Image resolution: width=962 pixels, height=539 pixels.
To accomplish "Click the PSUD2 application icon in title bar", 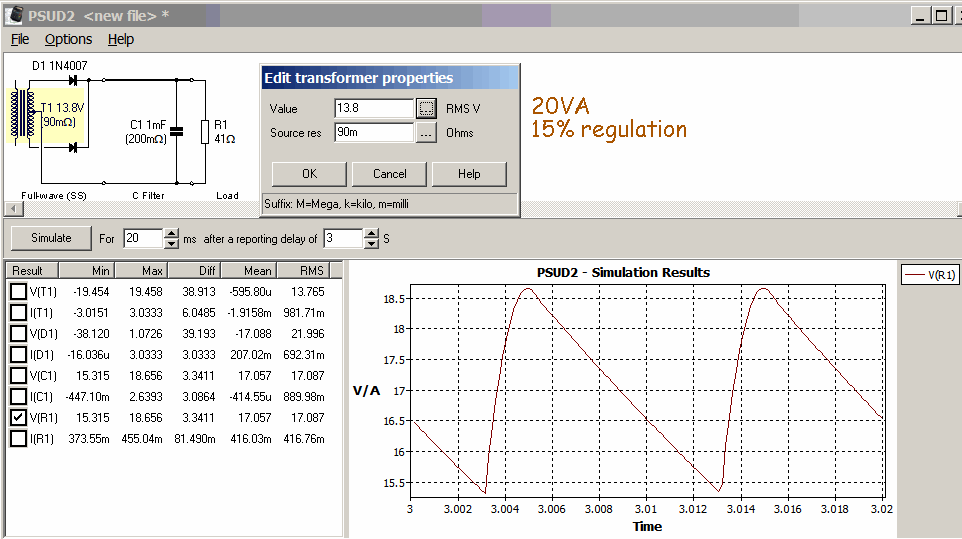I will pos(15,15).
